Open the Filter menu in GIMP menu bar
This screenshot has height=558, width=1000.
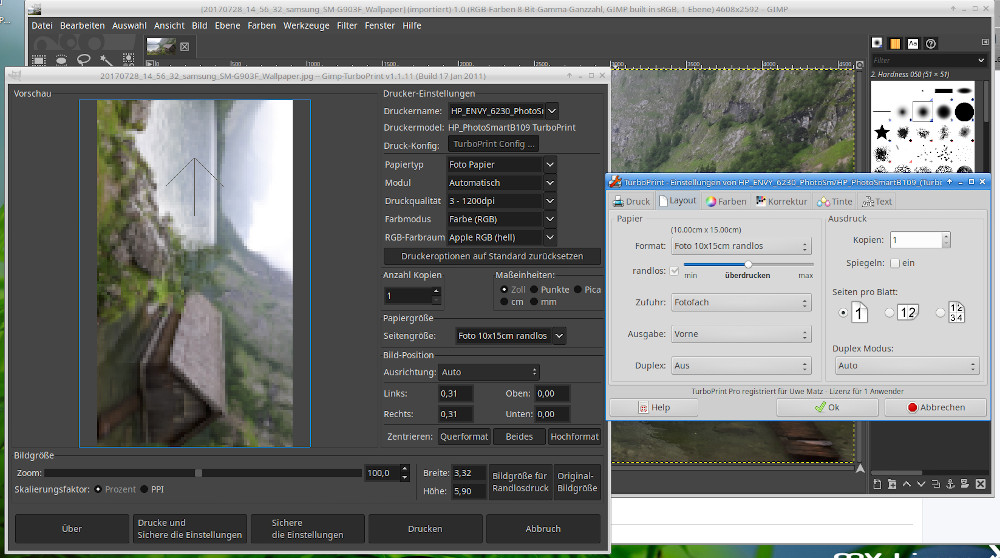[347, 25]
